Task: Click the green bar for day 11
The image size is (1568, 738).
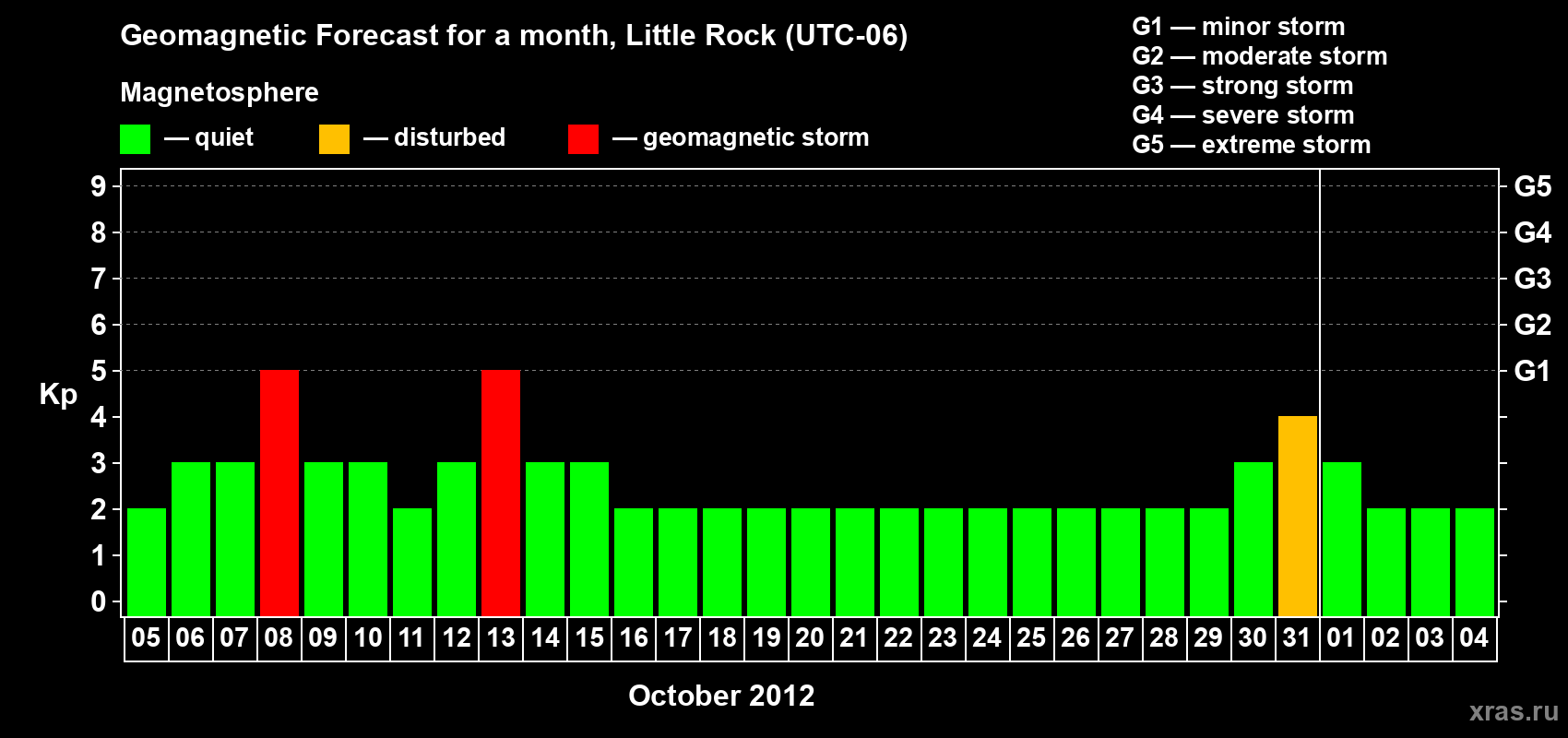Action: pos(412,562)
